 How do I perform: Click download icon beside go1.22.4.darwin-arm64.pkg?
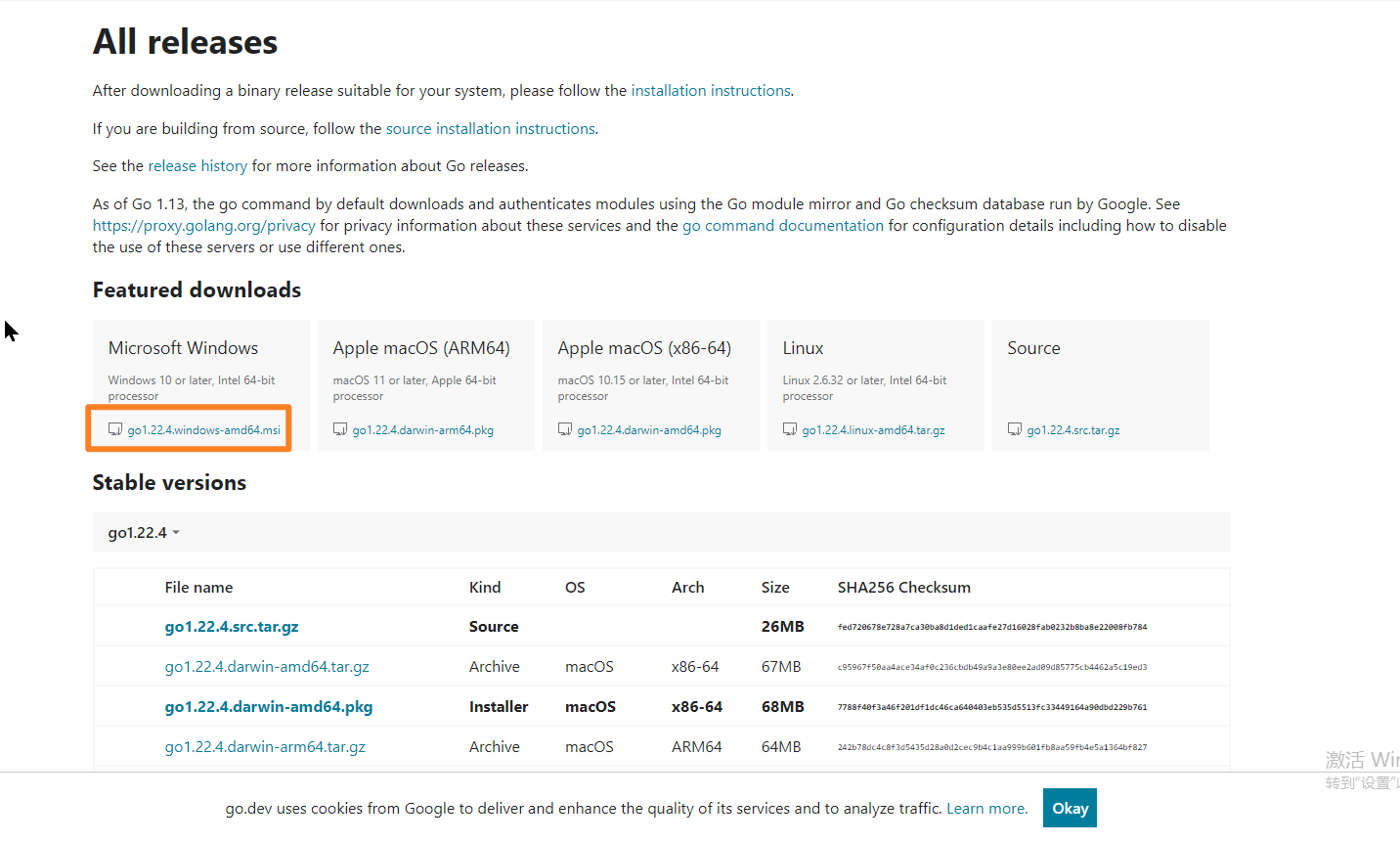pyautogui.click(x=340, y=429)
